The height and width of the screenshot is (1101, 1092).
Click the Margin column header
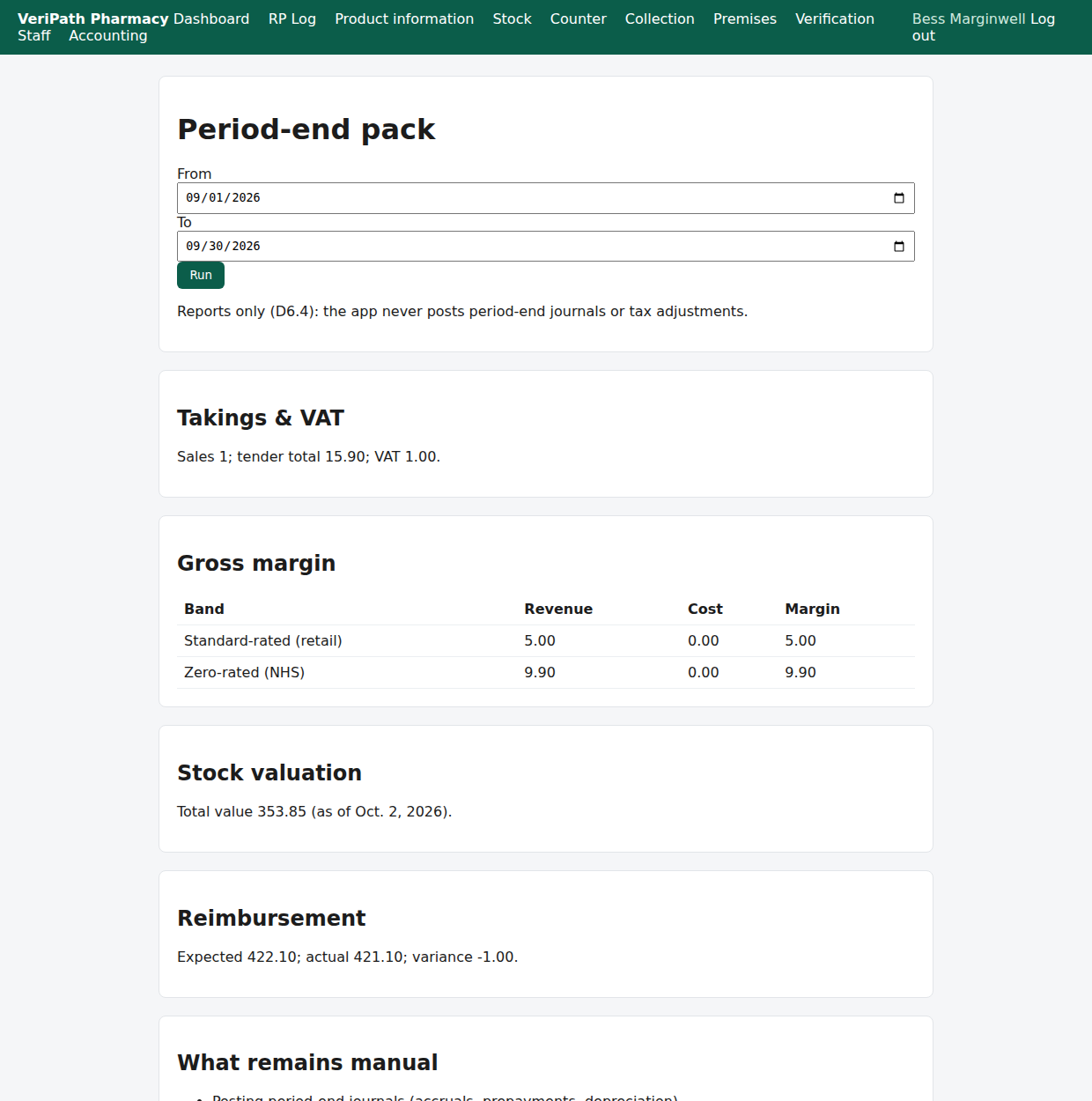[x=813, y=609]
